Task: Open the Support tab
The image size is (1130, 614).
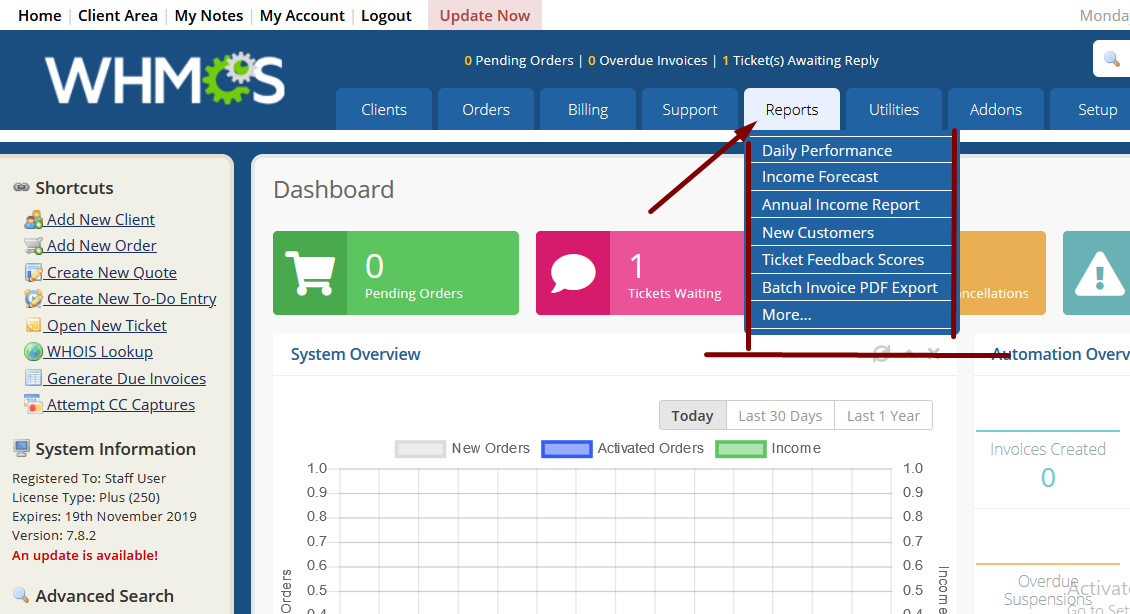Action: coord(690,110)
